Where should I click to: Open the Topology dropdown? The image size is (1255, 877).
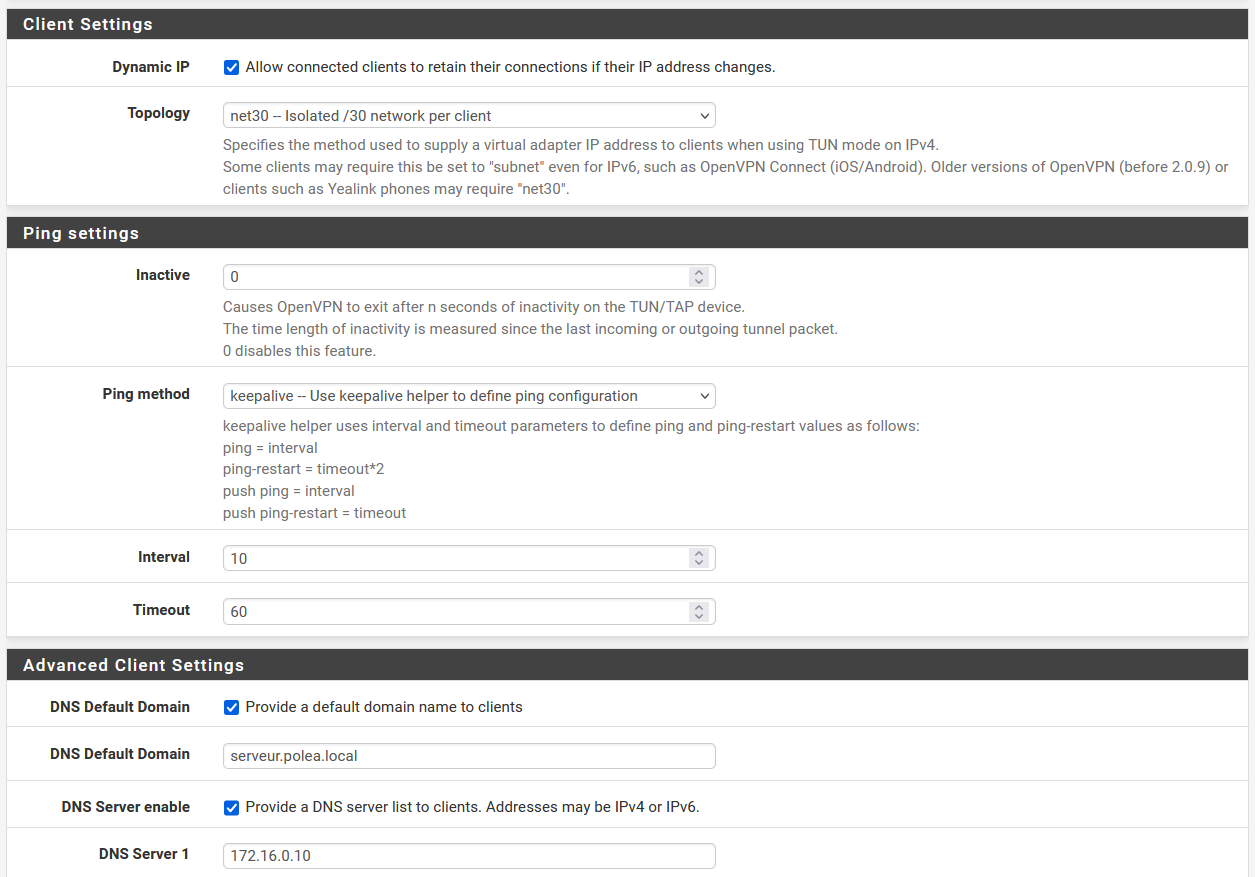(x=468, y=115)
